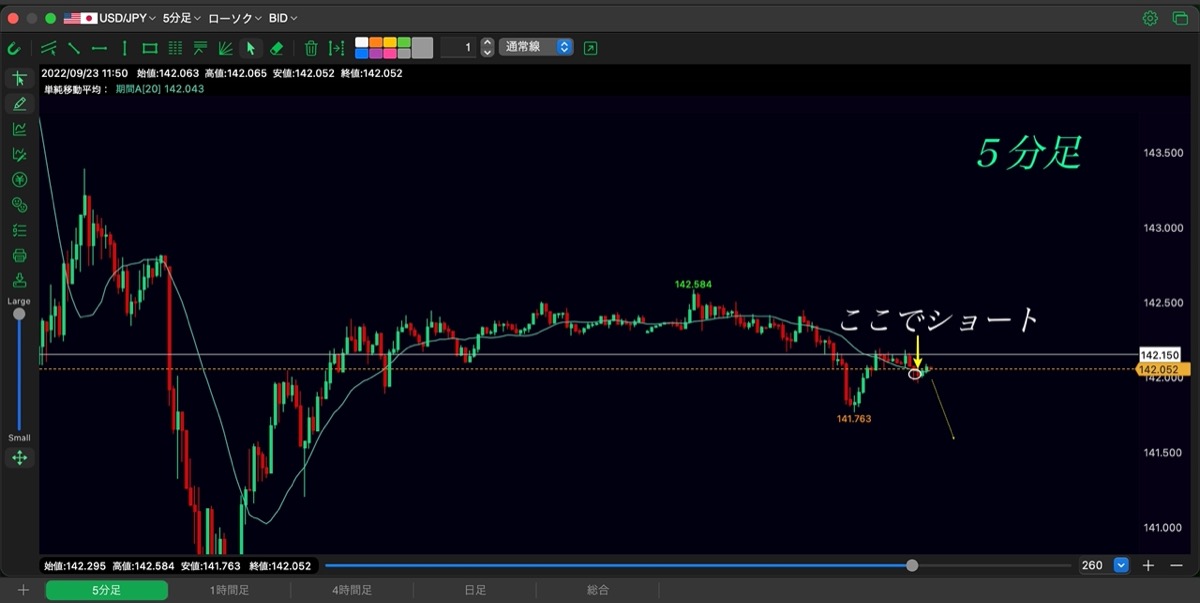Pick the Fibonacci fan tool
The width and height of the screenshot is (1200, 603).
[226, 47]
